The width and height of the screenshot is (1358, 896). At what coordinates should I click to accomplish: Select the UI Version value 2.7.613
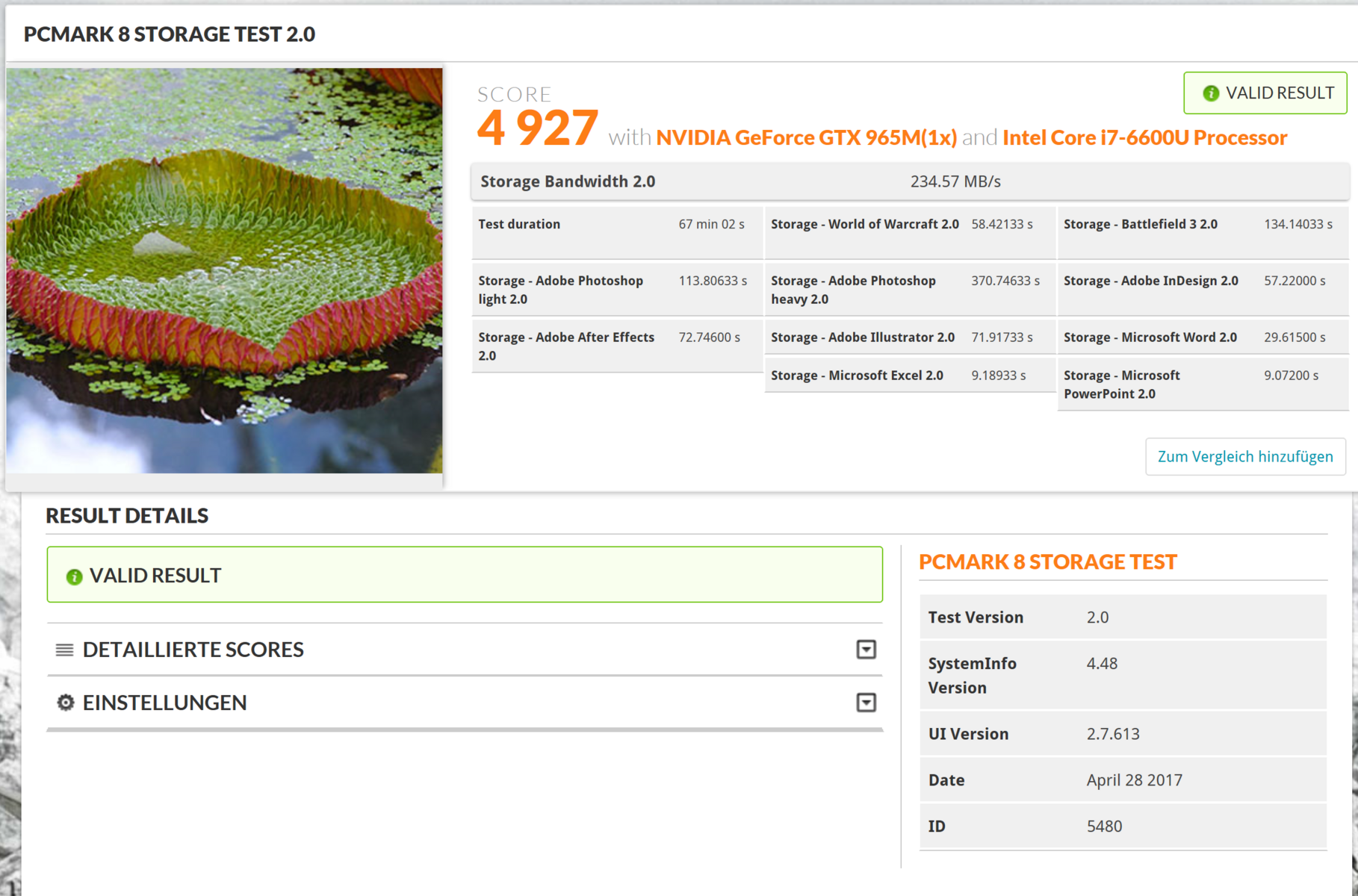[x=1113, y=734]
